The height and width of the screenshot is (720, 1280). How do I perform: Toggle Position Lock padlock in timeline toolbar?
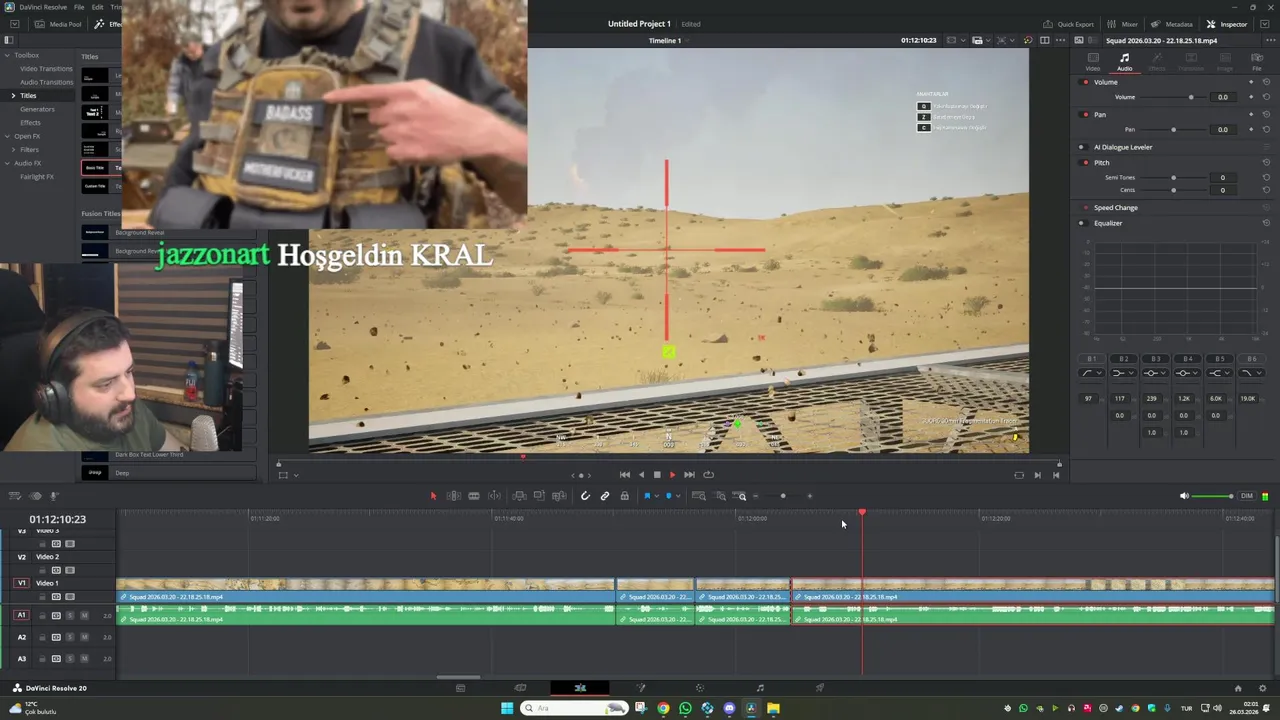(x=625, y=496)
